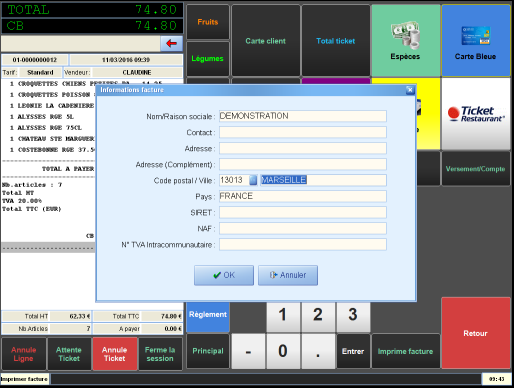Click the empty entry field beside arrow

(x=80, y=43)
